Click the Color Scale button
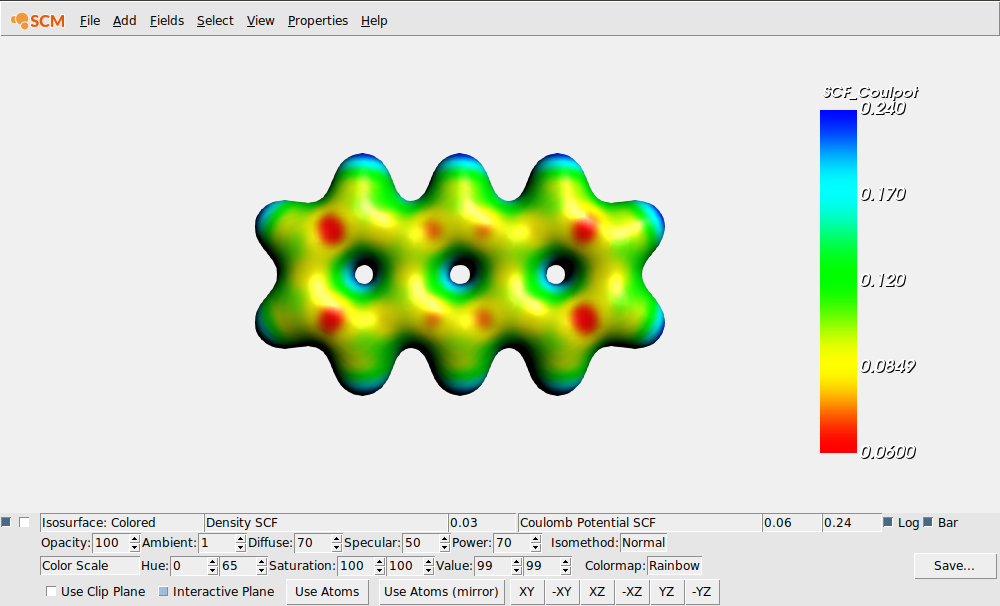The height and width of the screenshot is (606, 1000). [x=88, y=565]
